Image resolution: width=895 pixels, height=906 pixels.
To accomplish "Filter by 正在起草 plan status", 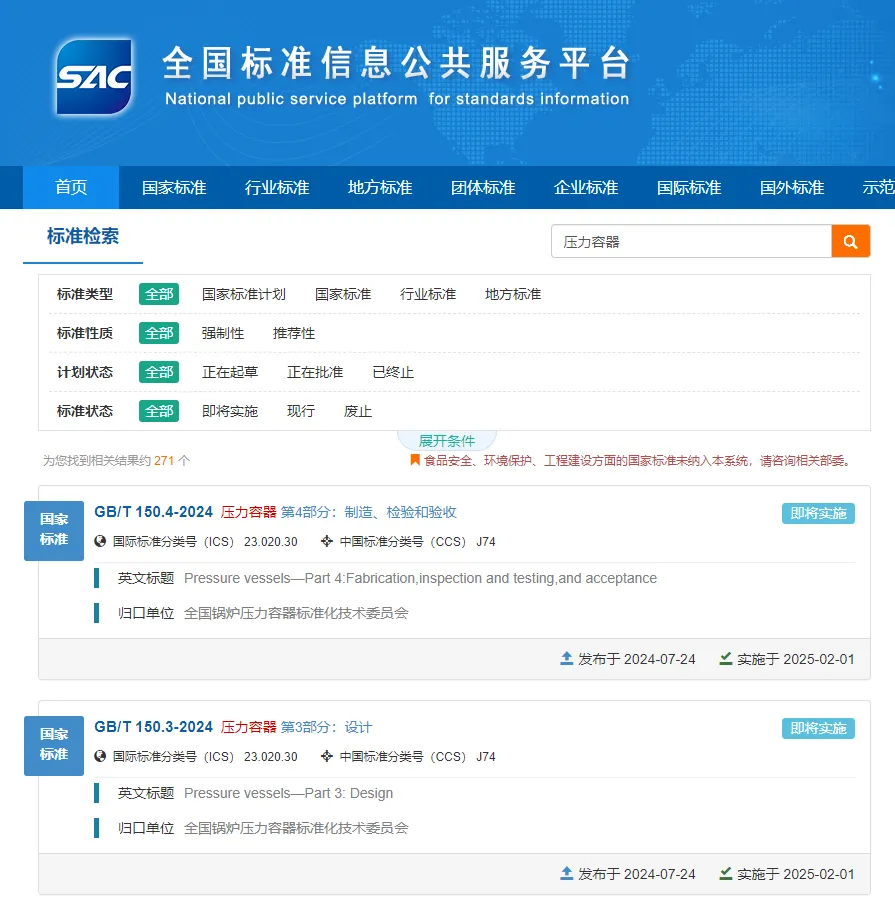I will (230, 372).
